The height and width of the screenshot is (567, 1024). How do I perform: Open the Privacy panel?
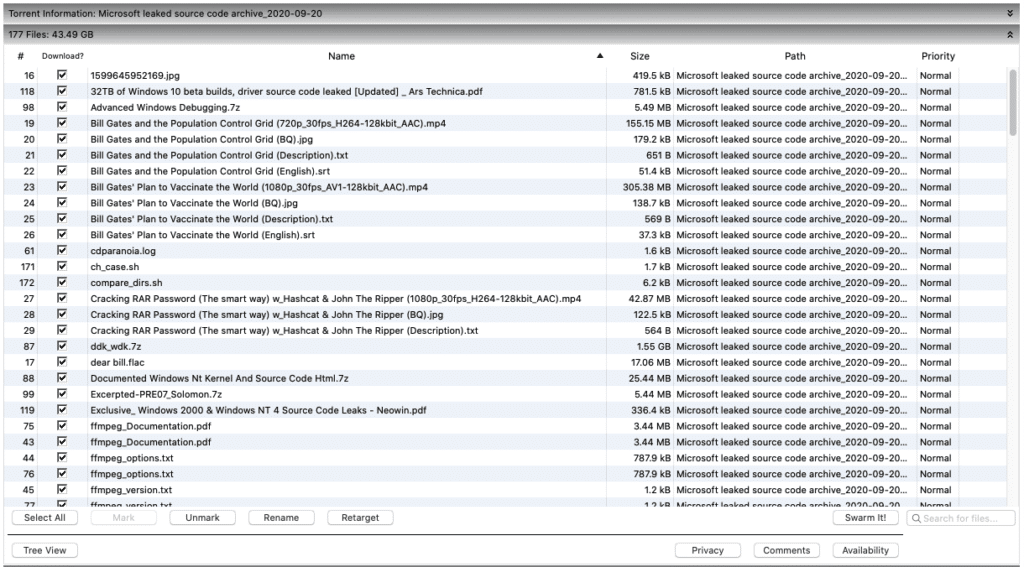coord(708,550)
